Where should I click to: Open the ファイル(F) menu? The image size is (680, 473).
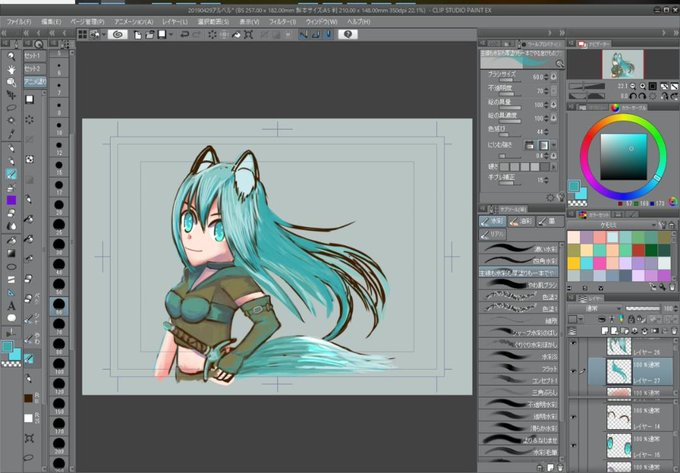click(19, 22)
